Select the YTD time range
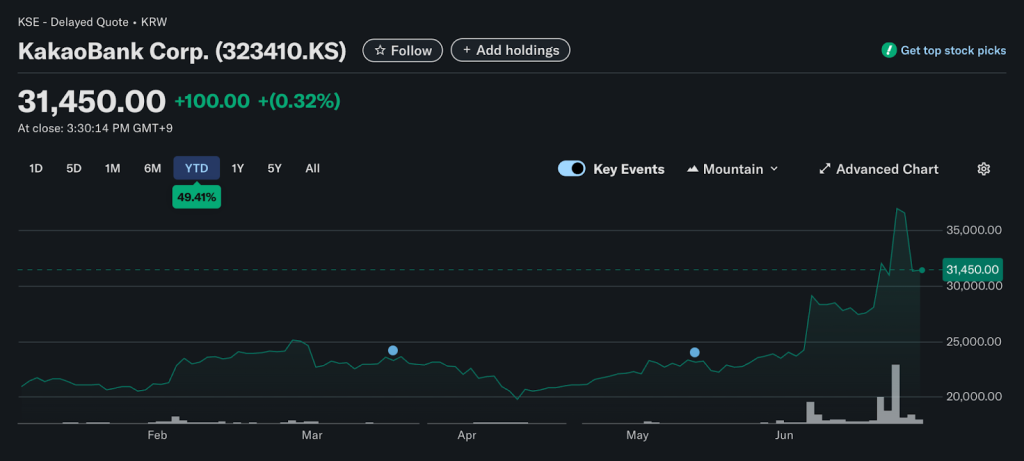The image size is (1024, 461). pos(197,168)
